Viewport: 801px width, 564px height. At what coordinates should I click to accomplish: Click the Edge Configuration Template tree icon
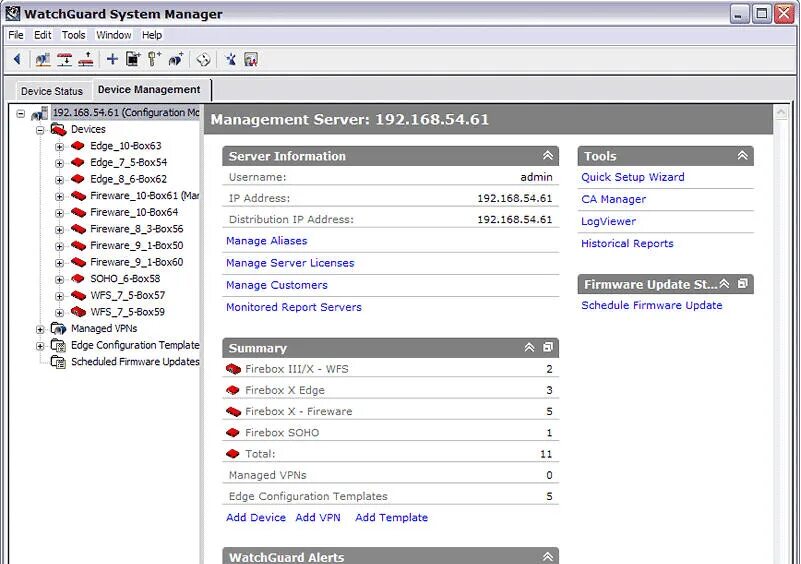pos(58,346)
